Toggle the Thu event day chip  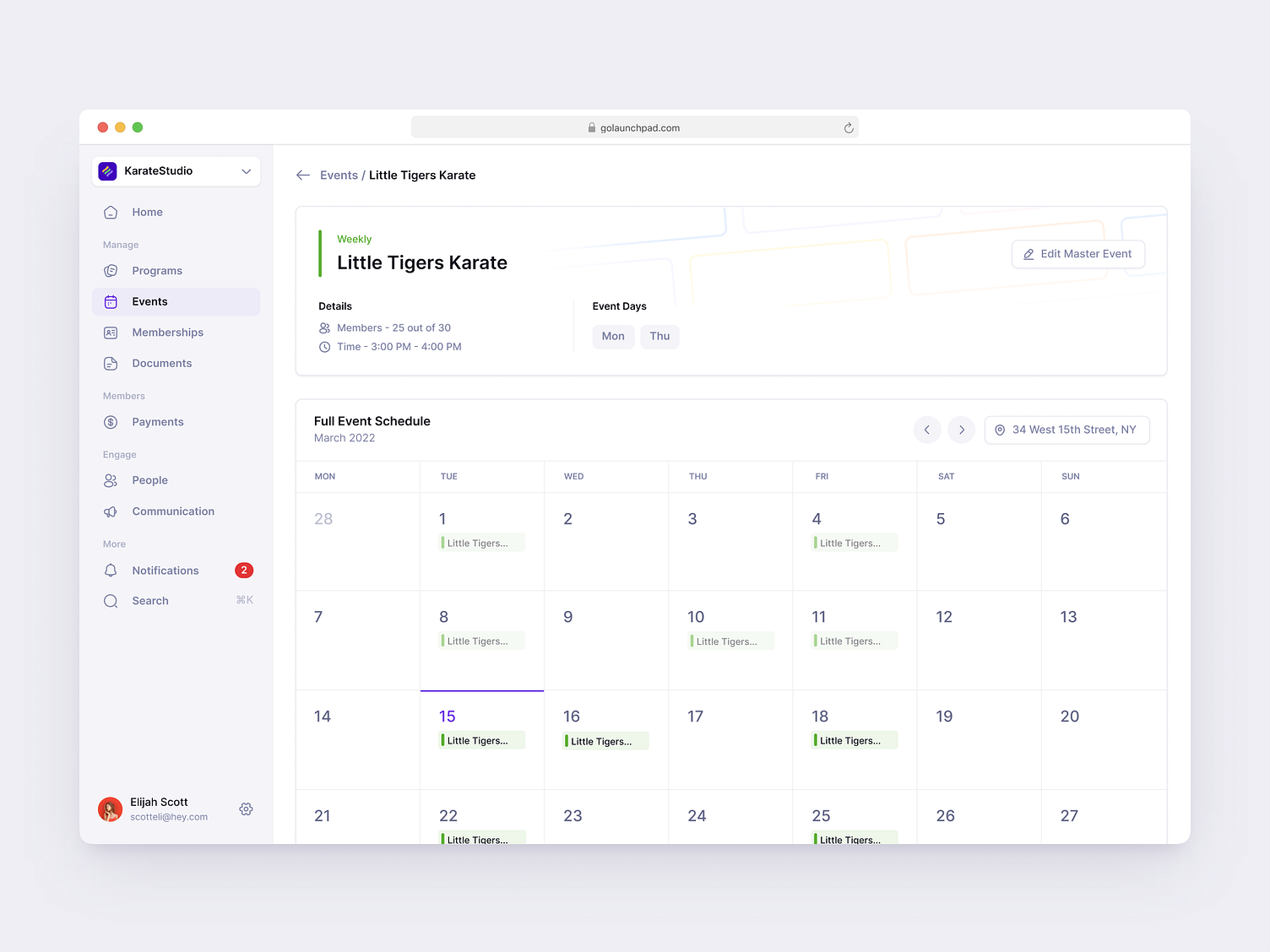[659, 337]
